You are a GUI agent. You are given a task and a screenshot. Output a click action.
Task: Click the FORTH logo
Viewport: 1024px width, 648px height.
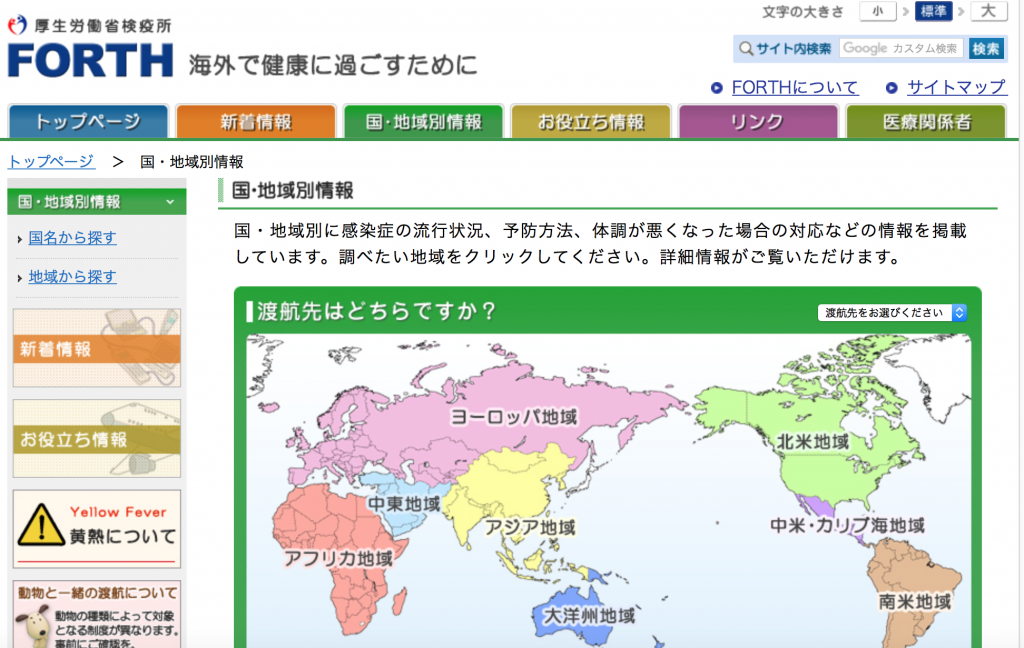90,61
